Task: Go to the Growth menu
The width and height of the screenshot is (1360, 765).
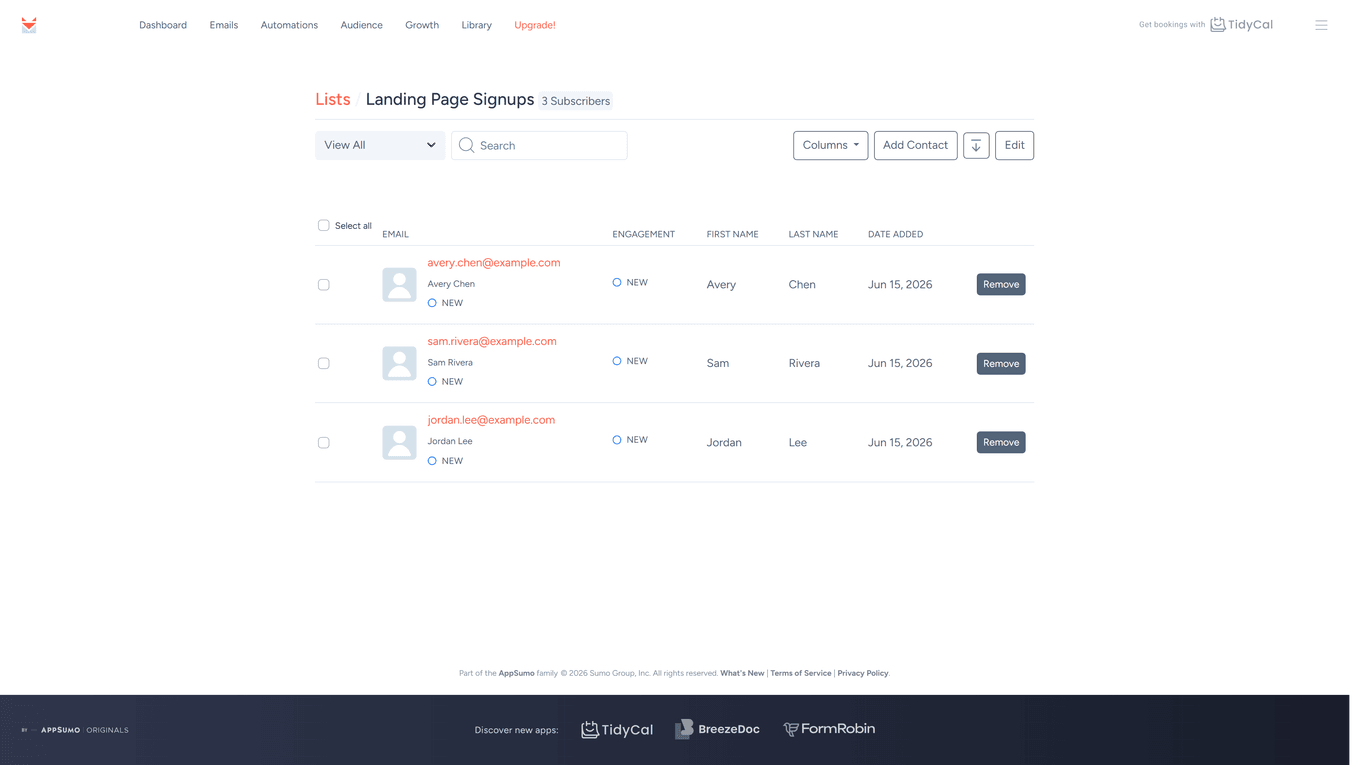Action: 422,25
